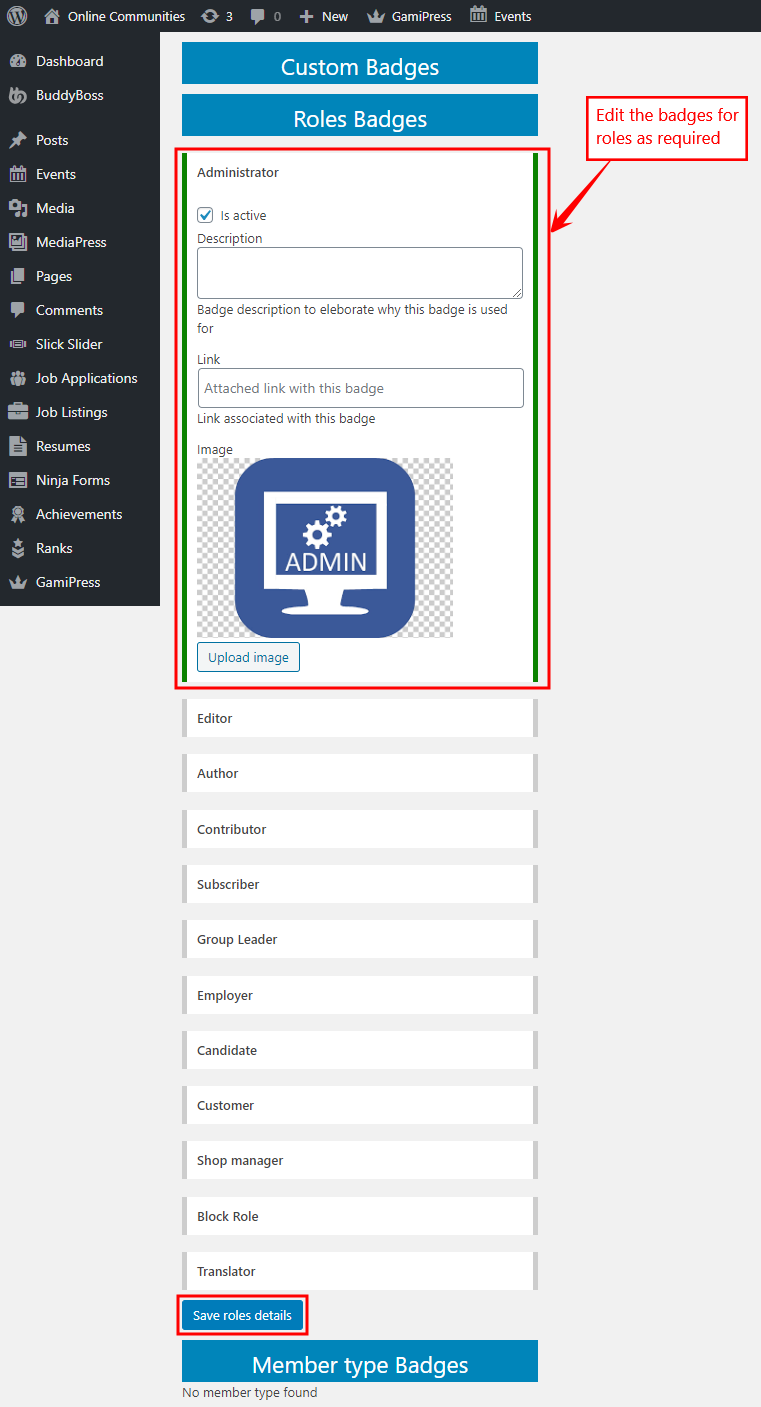Viewport: 761px width, 1407px height.
Task: Click the Achievements award icon
Action: tap(18, 514)
